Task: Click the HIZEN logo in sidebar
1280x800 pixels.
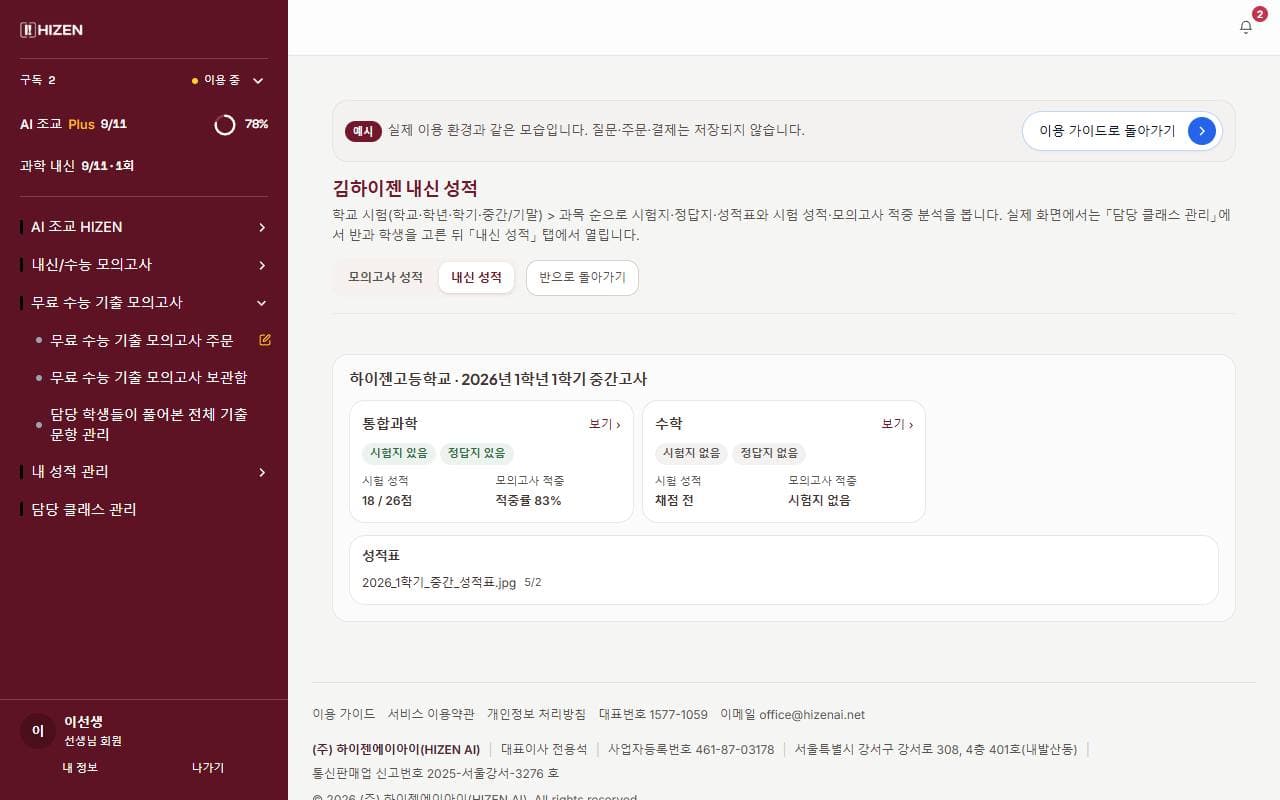Action: pyautogui.click(x=51, y=29)
